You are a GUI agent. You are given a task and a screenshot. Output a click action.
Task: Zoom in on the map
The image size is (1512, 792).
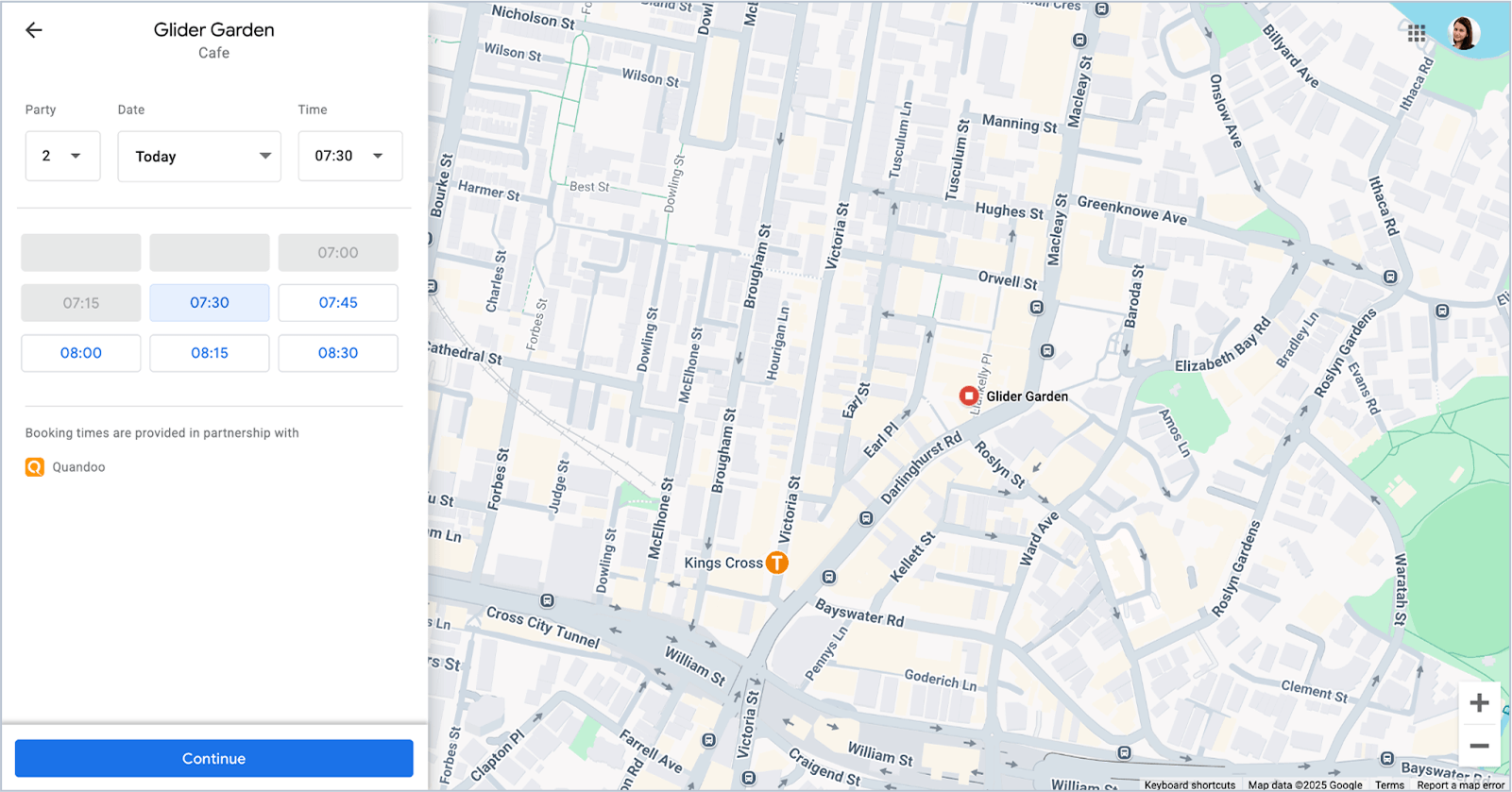click(1479, 703)
